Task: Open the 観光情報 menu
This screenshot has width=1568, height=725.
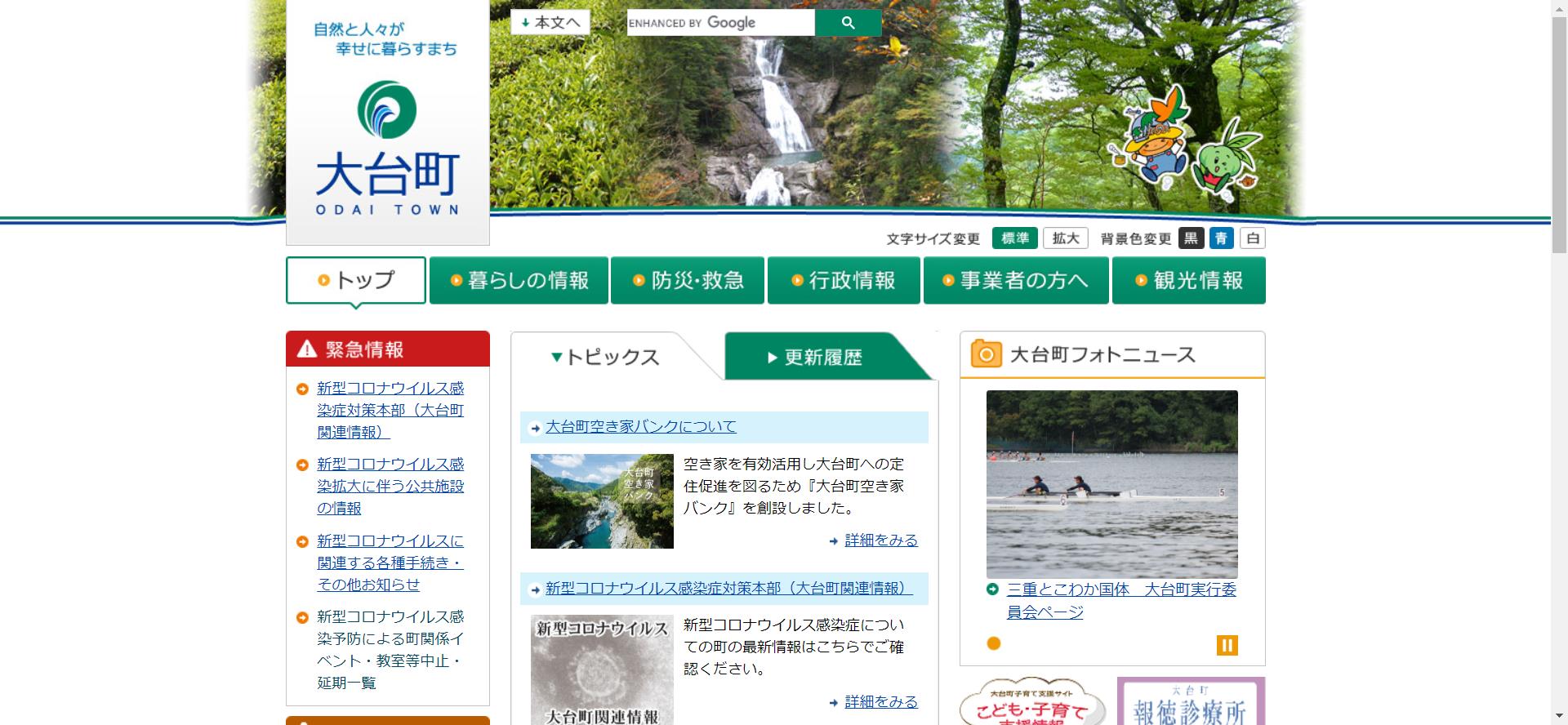Action: point(1189,280)
